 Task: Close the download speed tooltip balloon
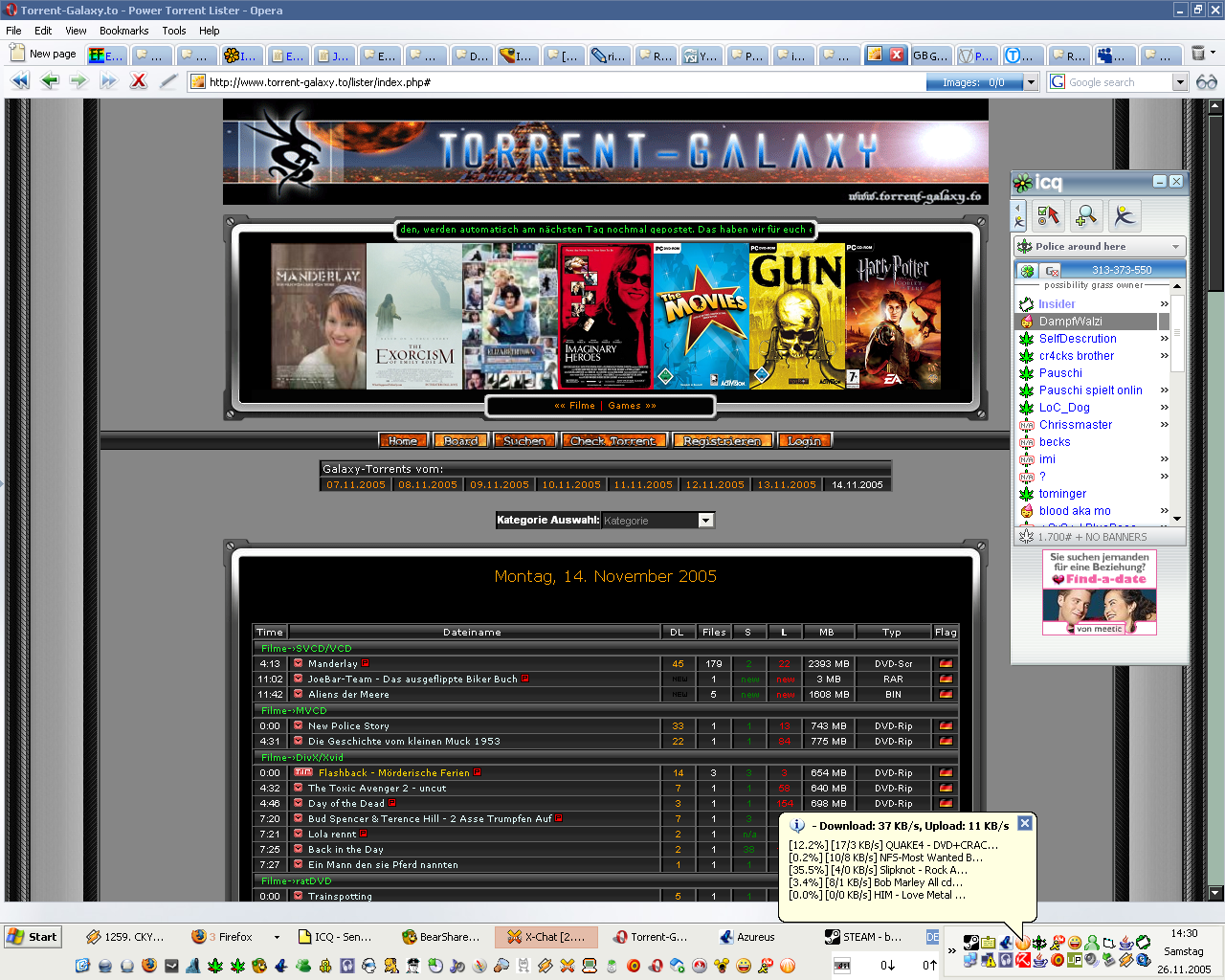coord(1025,823)
